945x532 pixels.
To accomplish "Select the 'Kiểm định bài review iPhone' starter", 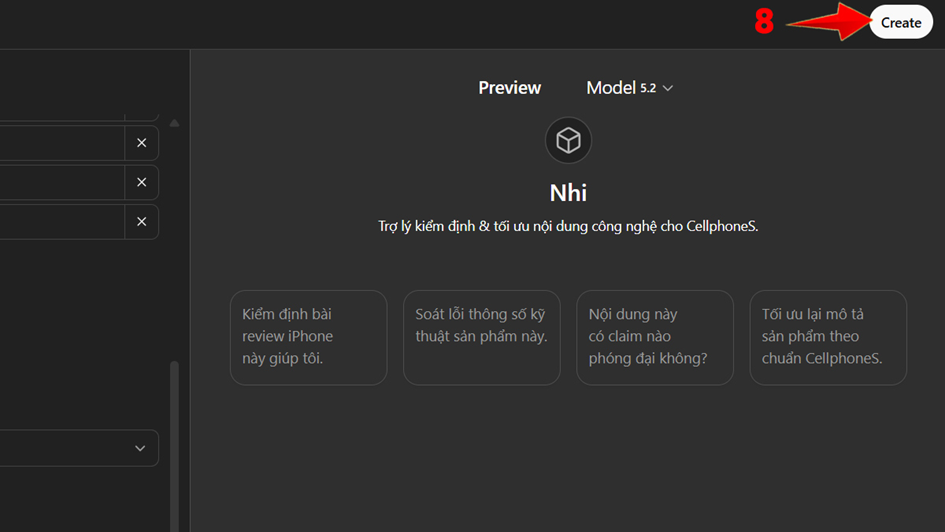I will 308,337.
